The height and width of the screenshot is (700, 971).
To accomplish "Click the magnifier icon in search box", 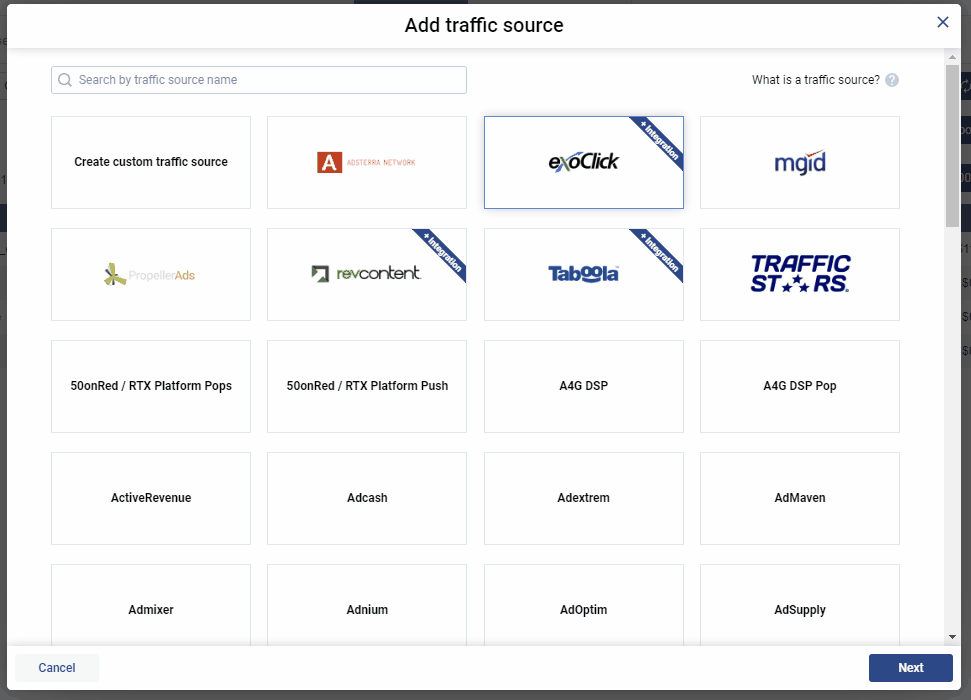I will (65, 80).
